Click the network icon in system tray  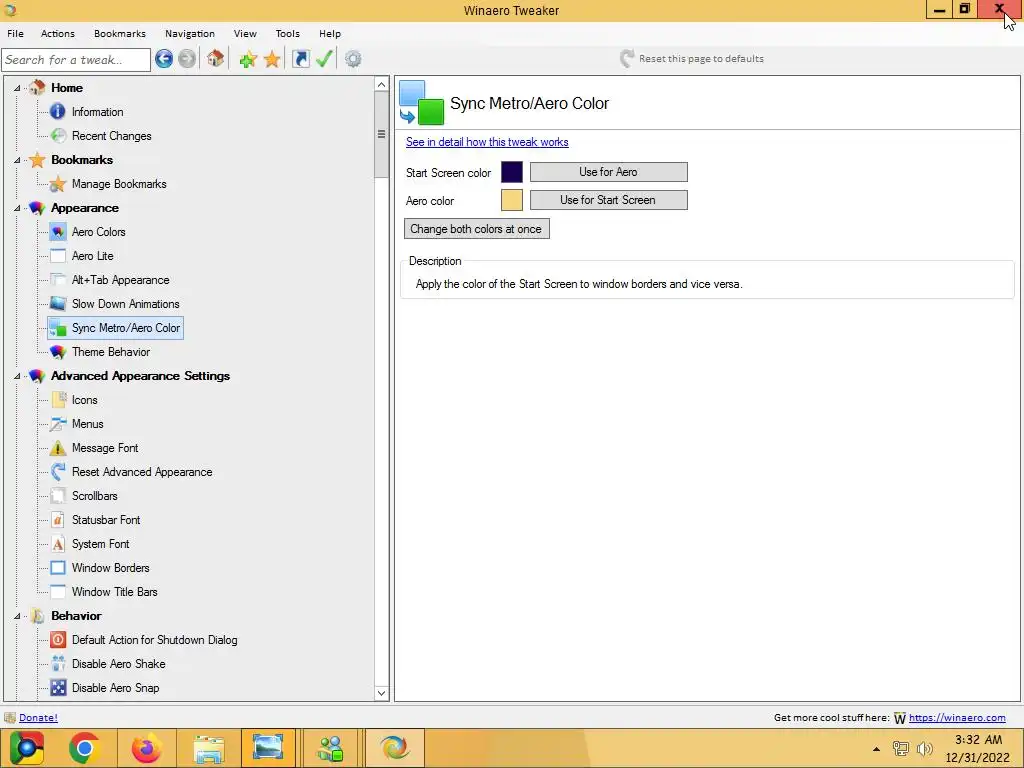[901, 749]
